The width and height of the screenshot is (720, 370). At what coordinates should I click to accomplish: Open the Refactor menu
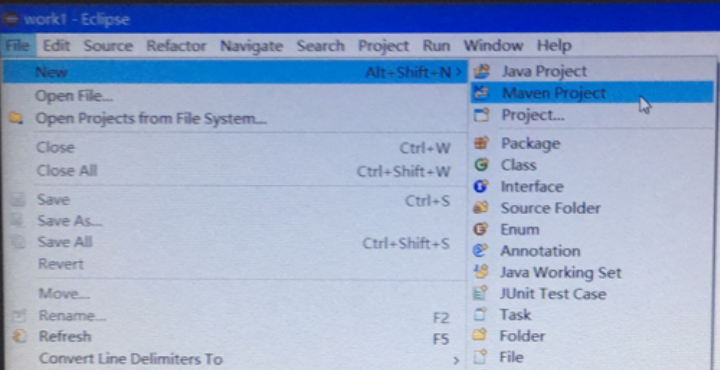tap(176, 46)
